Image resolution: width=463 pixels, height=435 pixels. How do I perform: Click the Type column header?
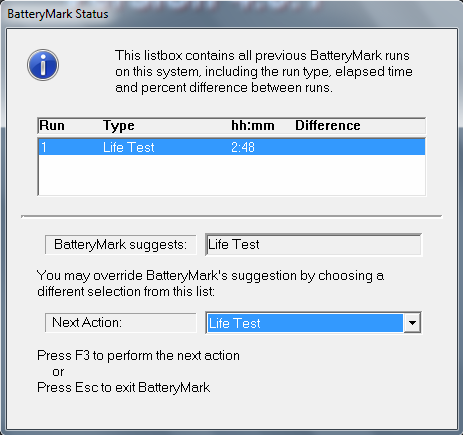click(119, 126)
